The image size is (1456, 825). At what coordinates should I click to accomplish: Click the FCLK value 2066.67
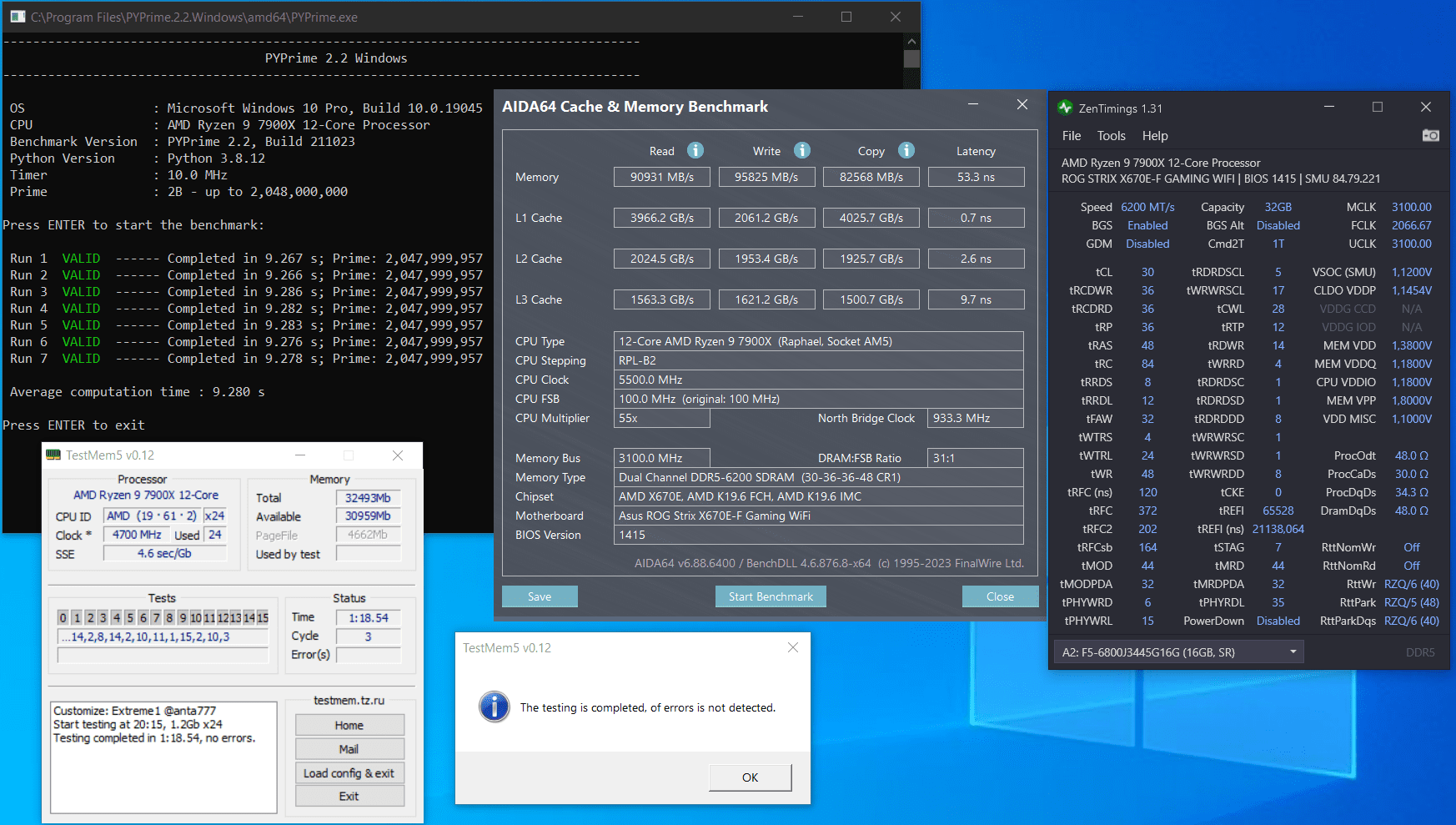coord(1412,225)
